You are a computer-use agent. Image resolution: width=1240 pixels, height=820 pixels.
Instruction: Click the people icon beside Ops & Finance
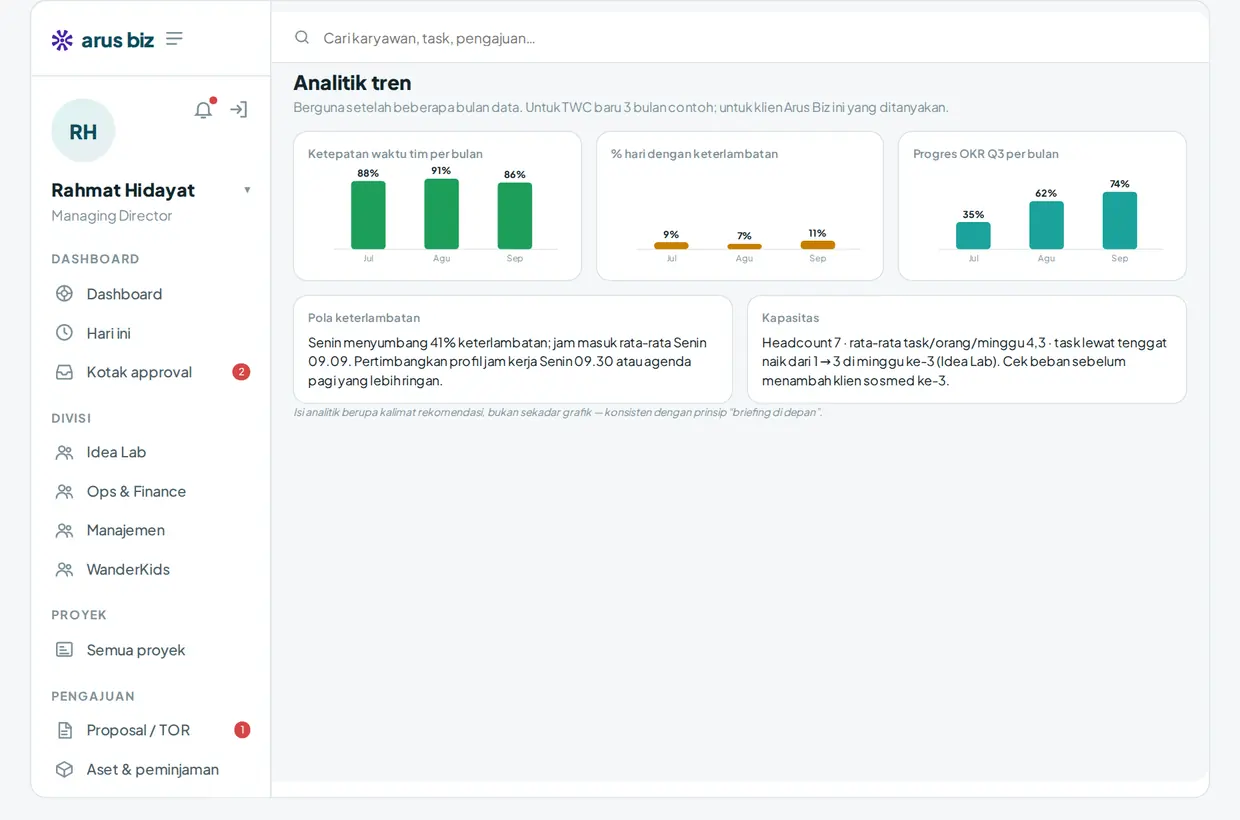tap(64, 491)
